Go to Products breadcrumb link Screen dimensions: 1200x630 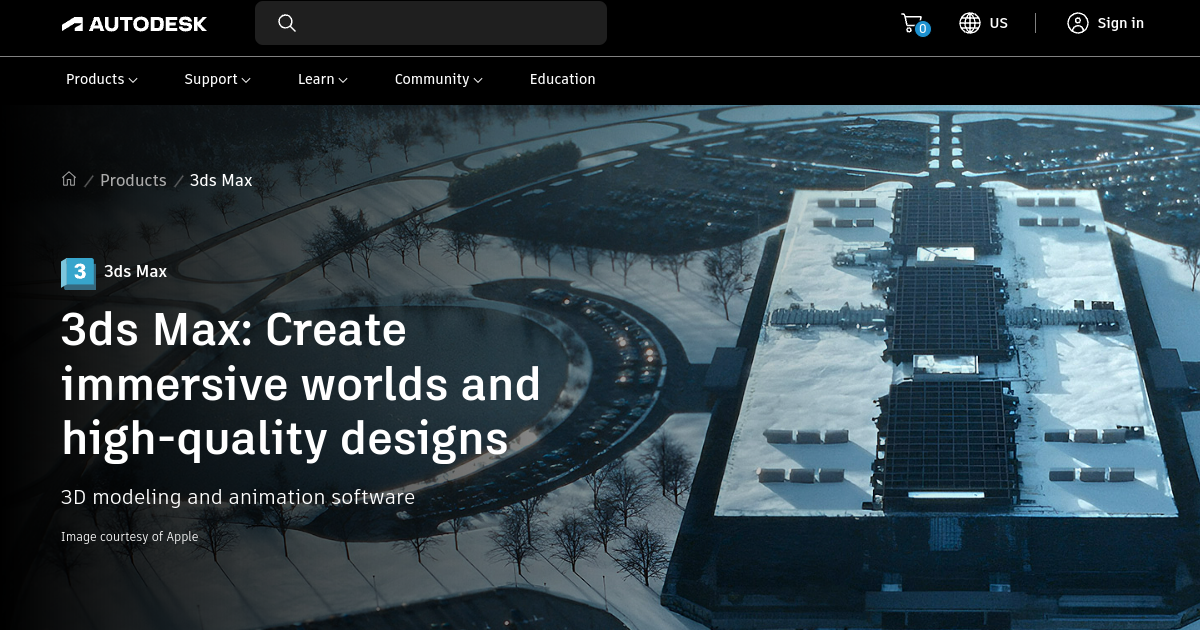(x=133, y=180)
